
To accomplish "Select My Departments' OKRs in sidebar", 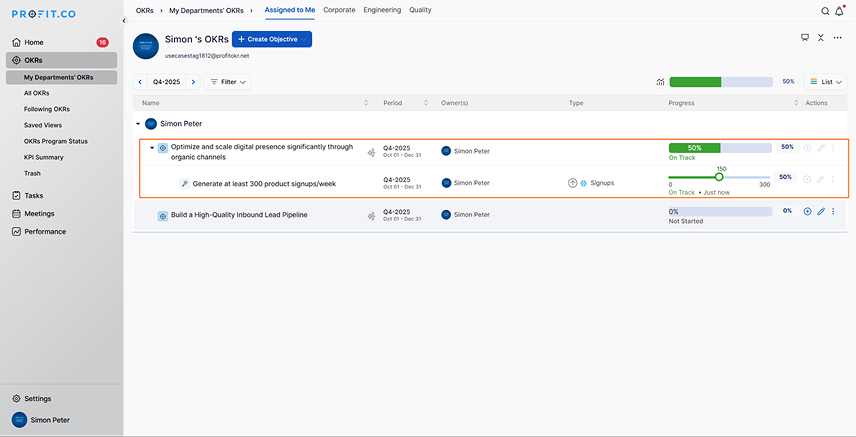I will coord(62,78).
